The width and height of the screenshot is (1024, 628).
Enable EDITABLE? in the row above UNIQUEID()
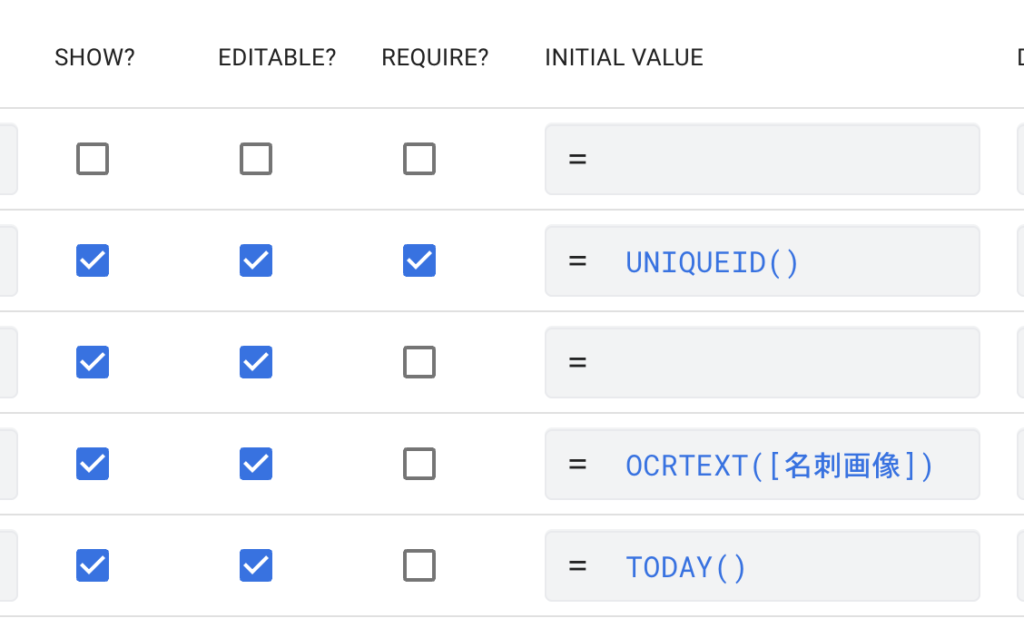(256, 159)
